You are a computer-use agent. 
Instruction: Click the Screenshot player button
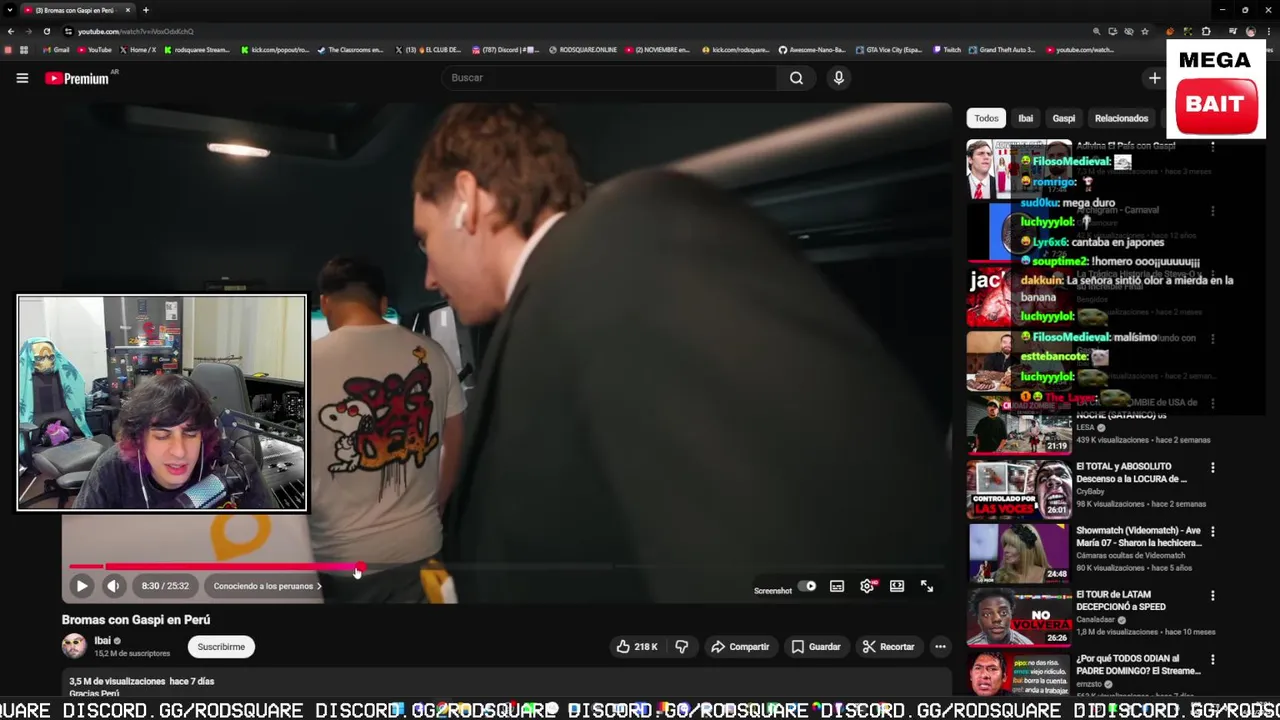tap(773, 590)
